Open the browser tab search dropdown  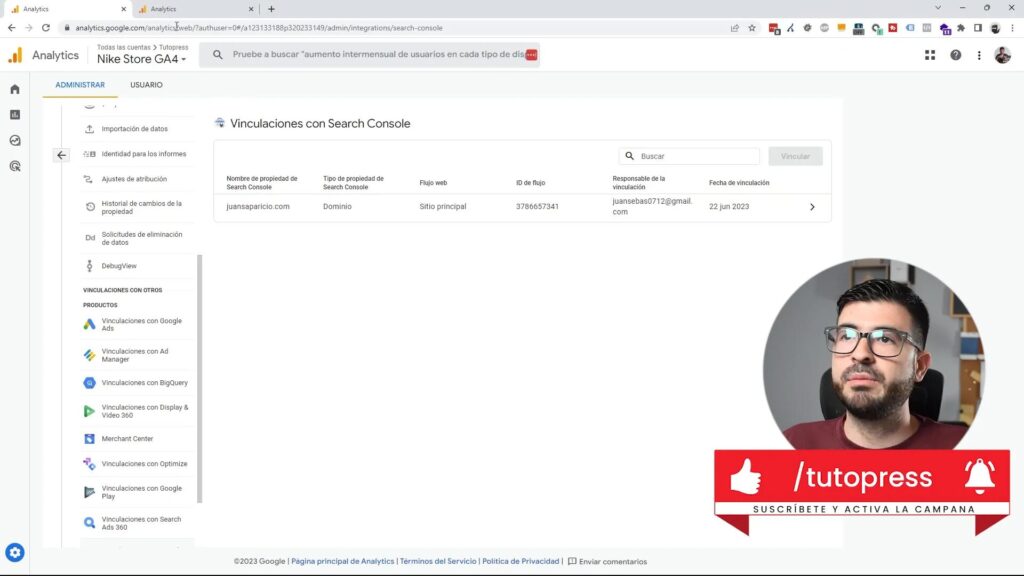(x=938, y=8)
